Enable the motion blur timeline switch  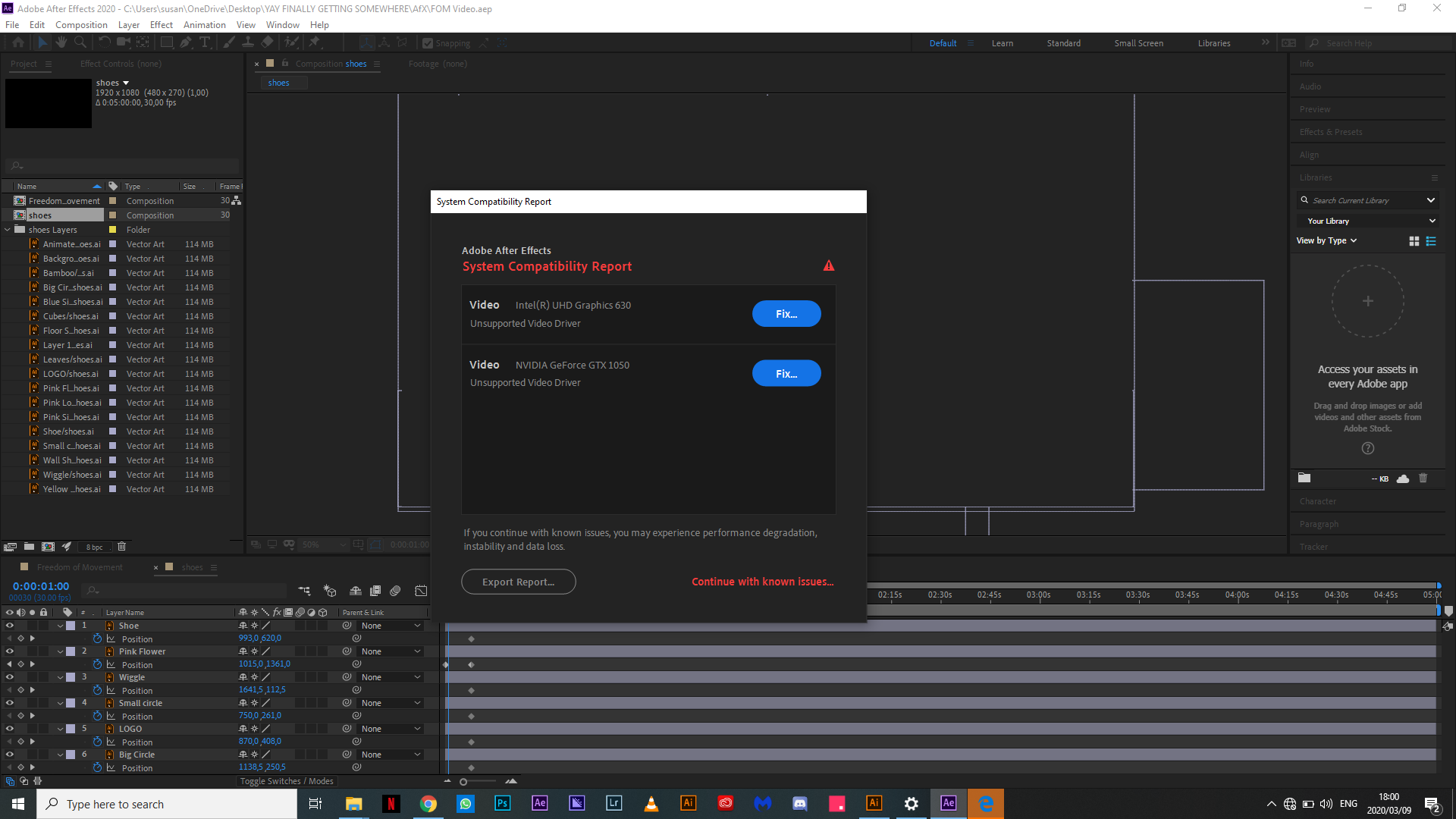click(x=395, y=591)
